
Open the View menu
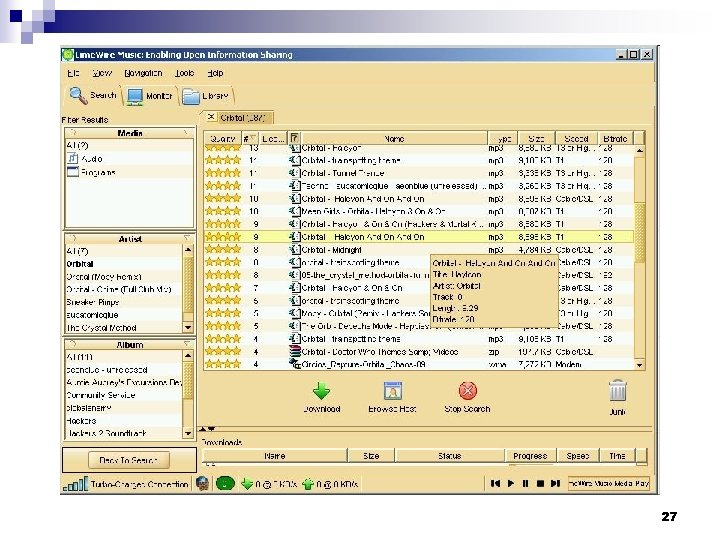coord(102,73)
